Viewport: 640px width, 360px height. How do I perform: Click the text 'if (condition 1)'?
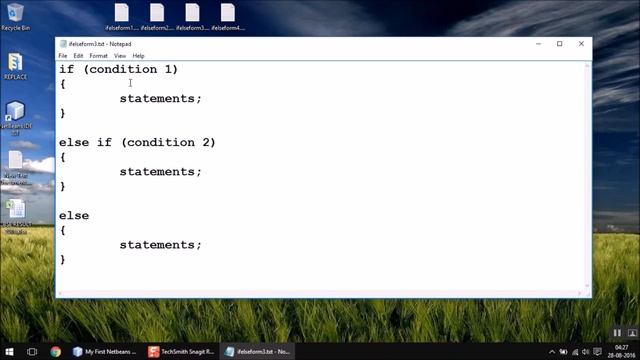118,69
